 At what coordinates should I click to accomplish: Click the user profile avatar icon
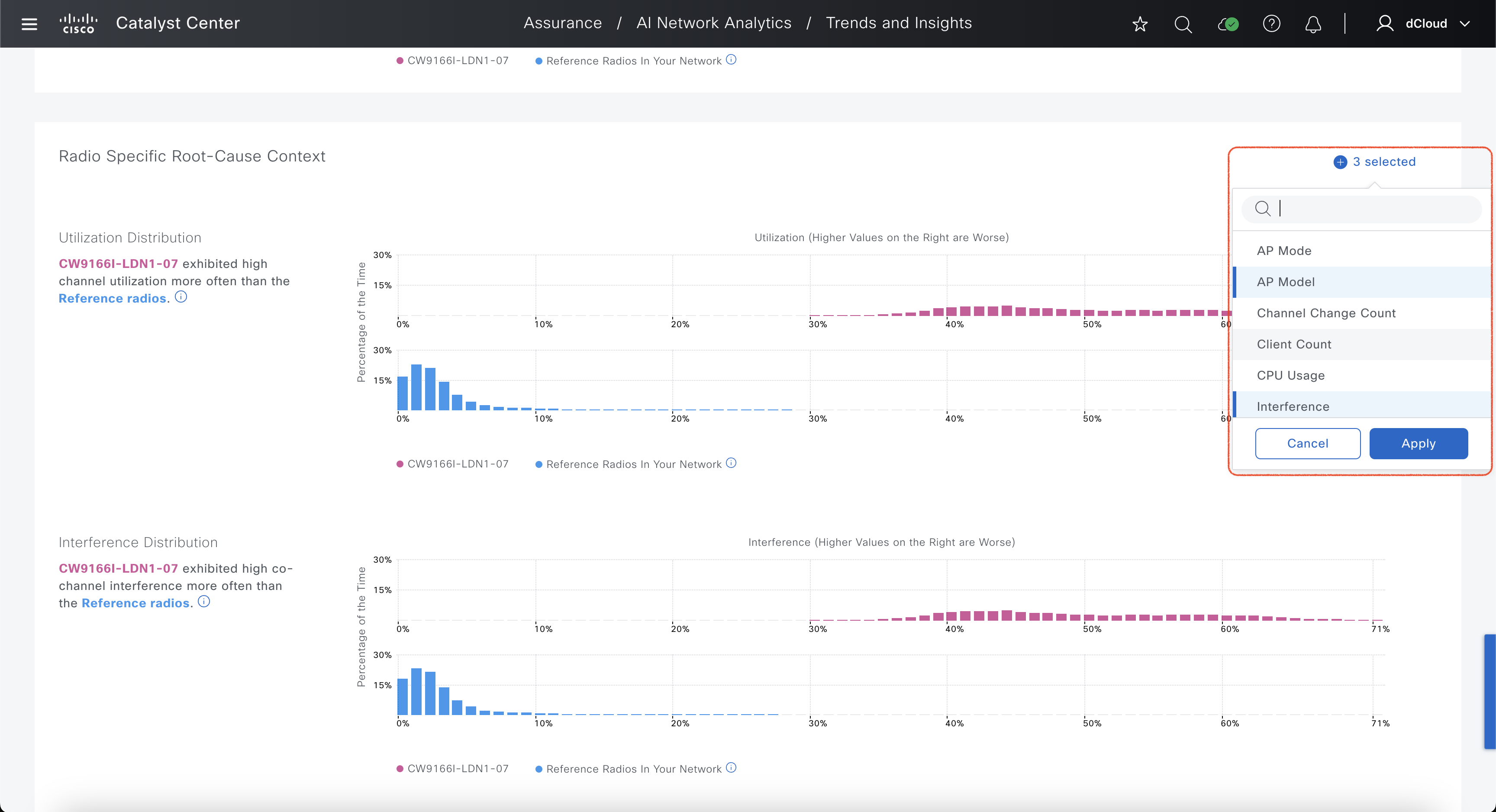tap(1385, 23)
